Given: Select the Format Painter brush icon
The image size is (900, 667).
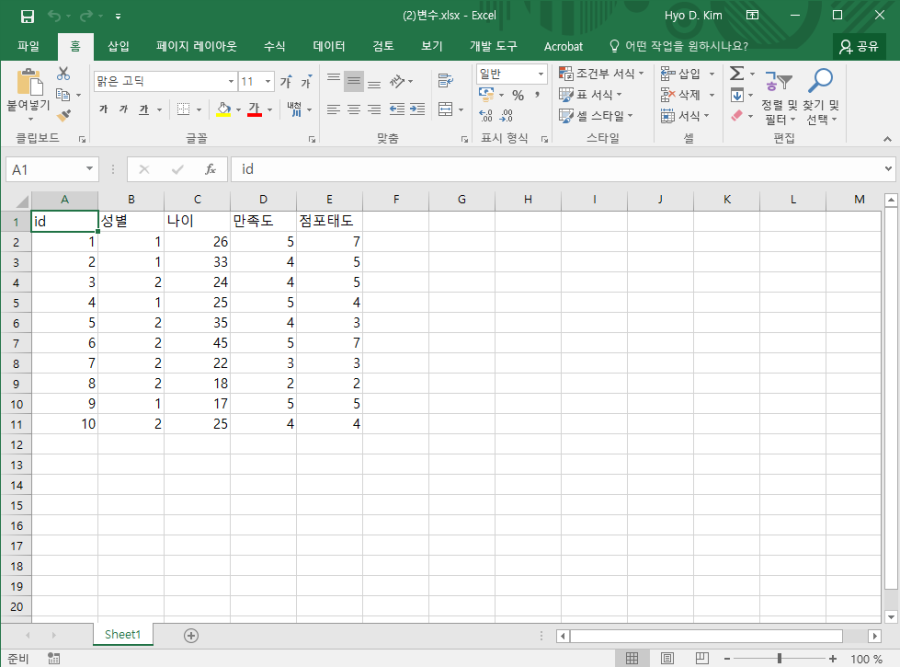Looking at the screenshot, I should coord(64,116).
